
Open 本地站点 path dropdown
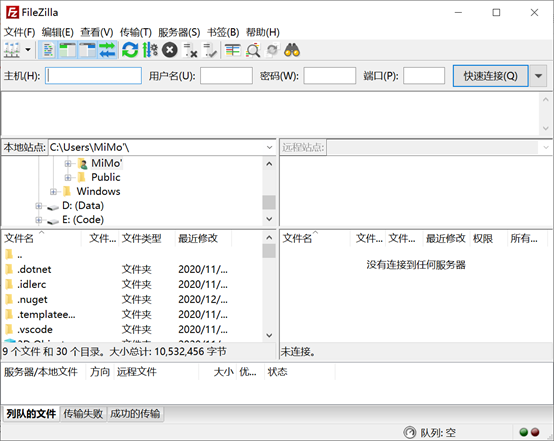(269, 147)
